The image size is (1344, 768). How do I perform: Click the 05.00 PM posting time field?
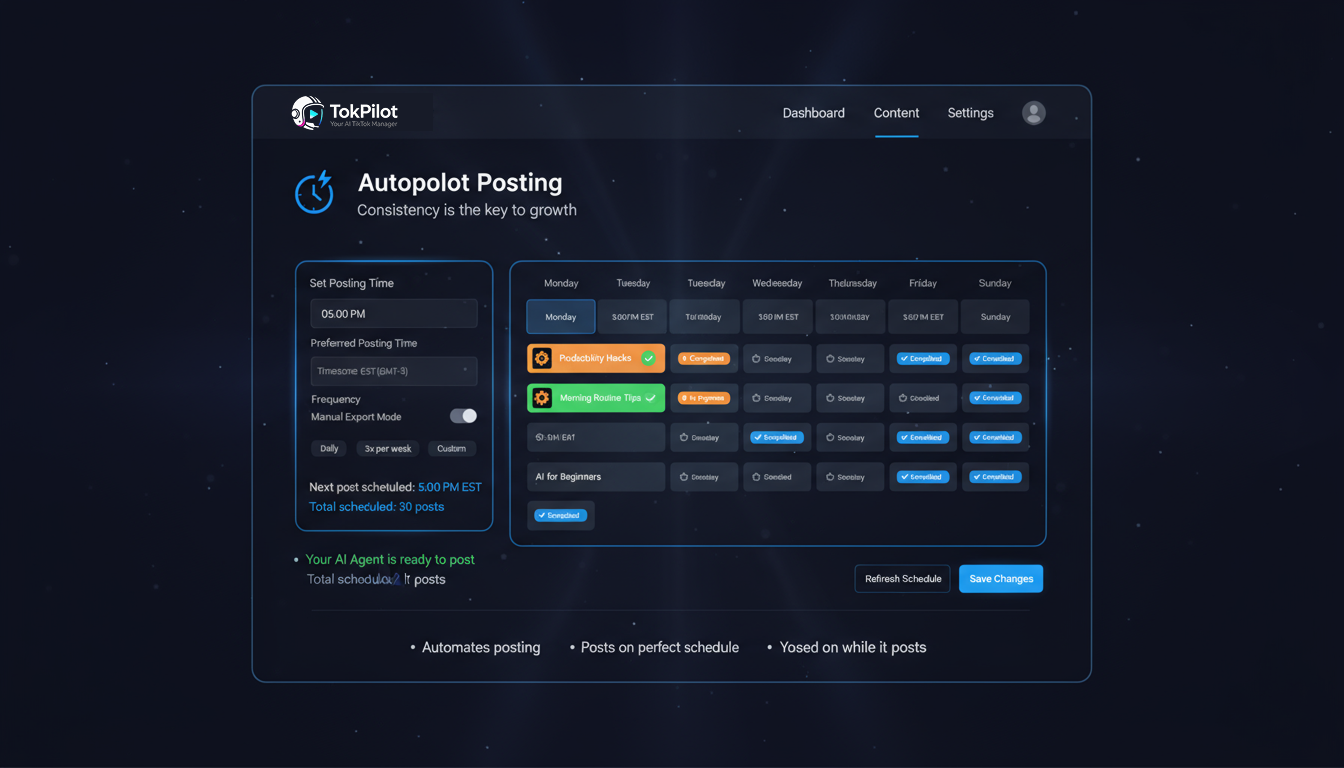click(393, 314)
